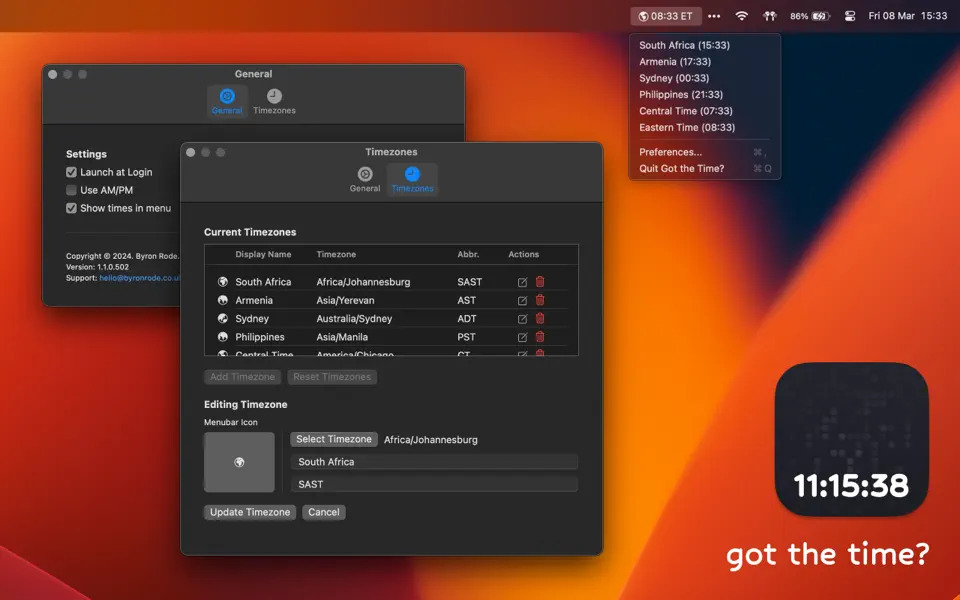Click the Asia/Yerevan table cell
960x600 pixels.
pos(345,301)
